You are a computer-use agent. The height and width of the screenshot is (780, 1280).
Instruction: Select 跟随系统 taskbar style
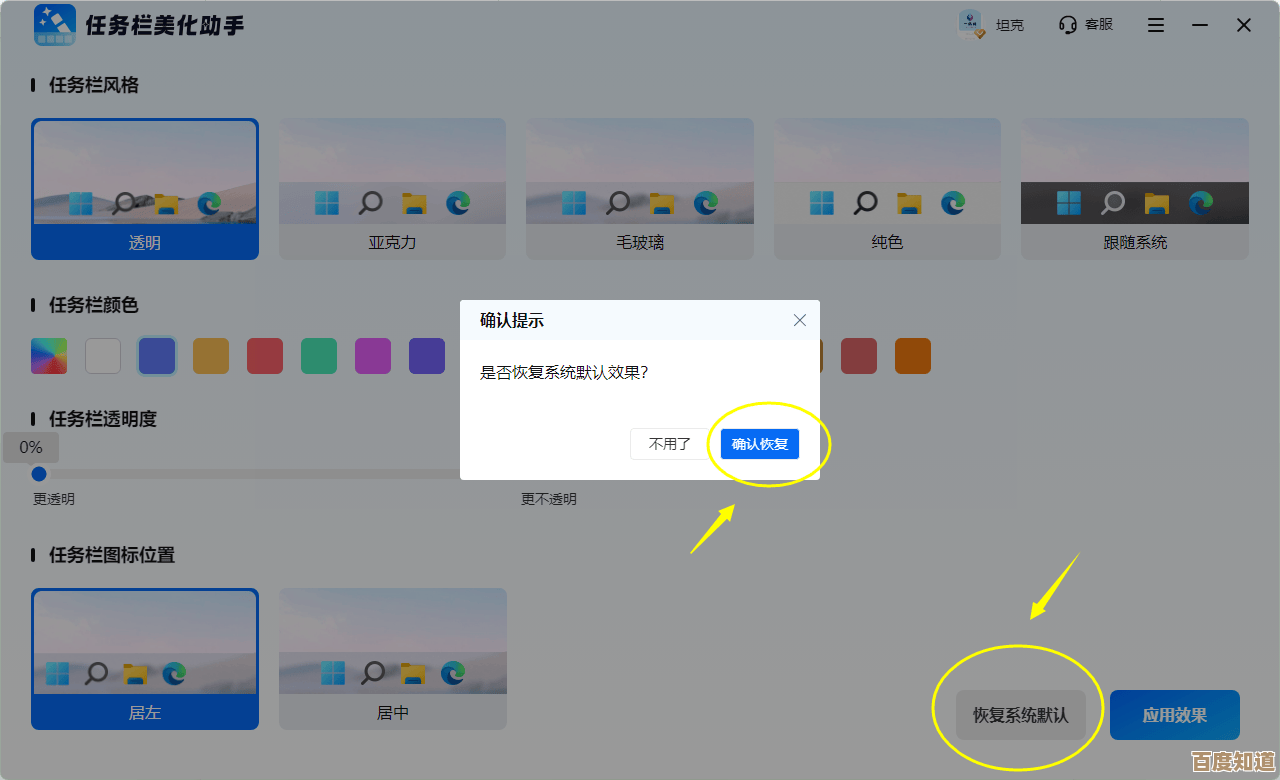1135,189
